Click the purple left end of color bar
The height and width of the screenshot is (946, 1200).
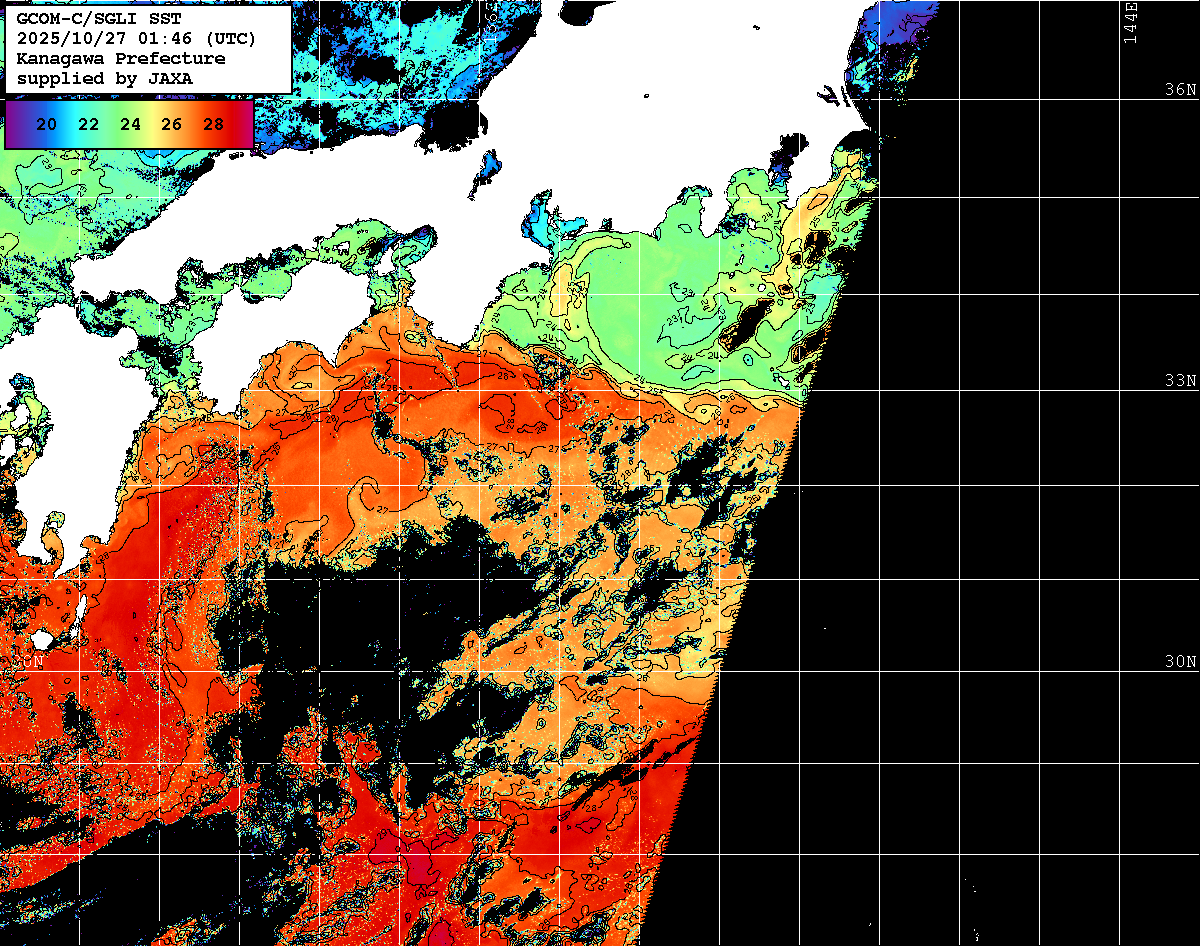tap(13, 124)
